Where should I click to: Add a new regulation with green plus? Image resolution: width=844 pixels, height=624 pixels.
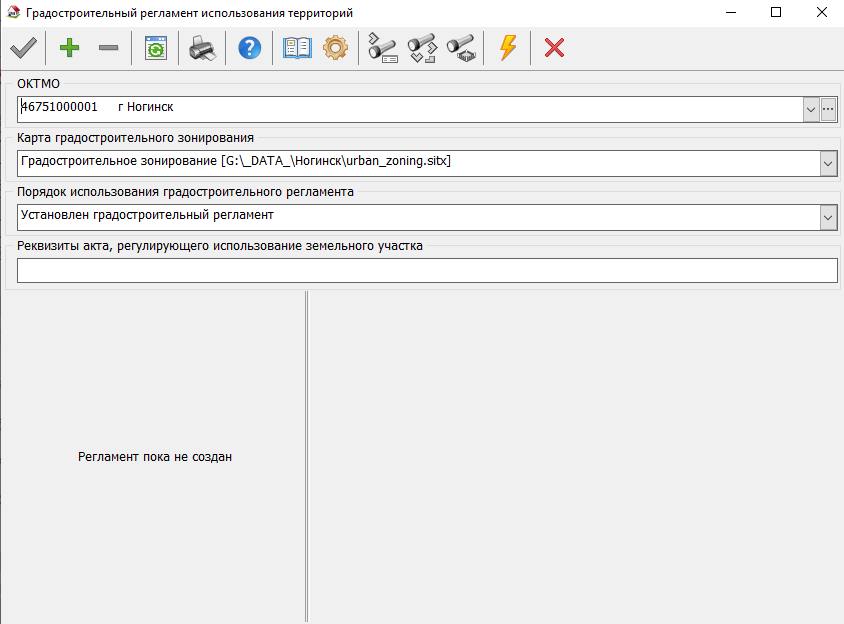(x=70, y=48)
